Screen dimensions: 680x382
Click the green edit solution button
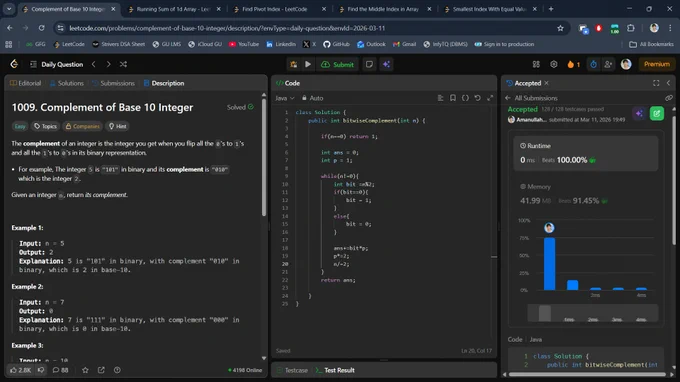click(657, 114)
